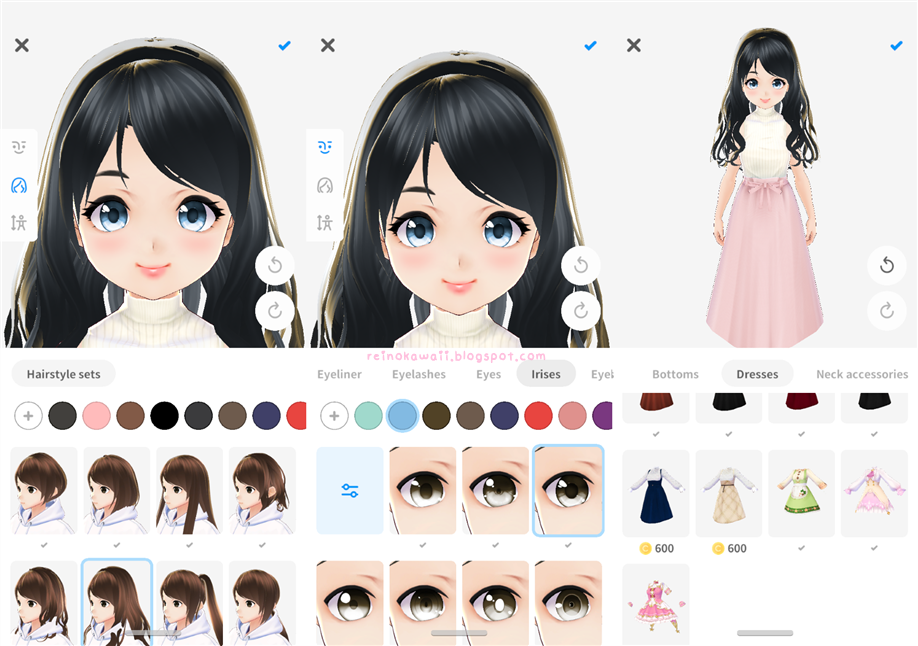Choose the navy pinafore dress costing 600
The width and height of the screenshot is (918, 646).
pos(656,494)
